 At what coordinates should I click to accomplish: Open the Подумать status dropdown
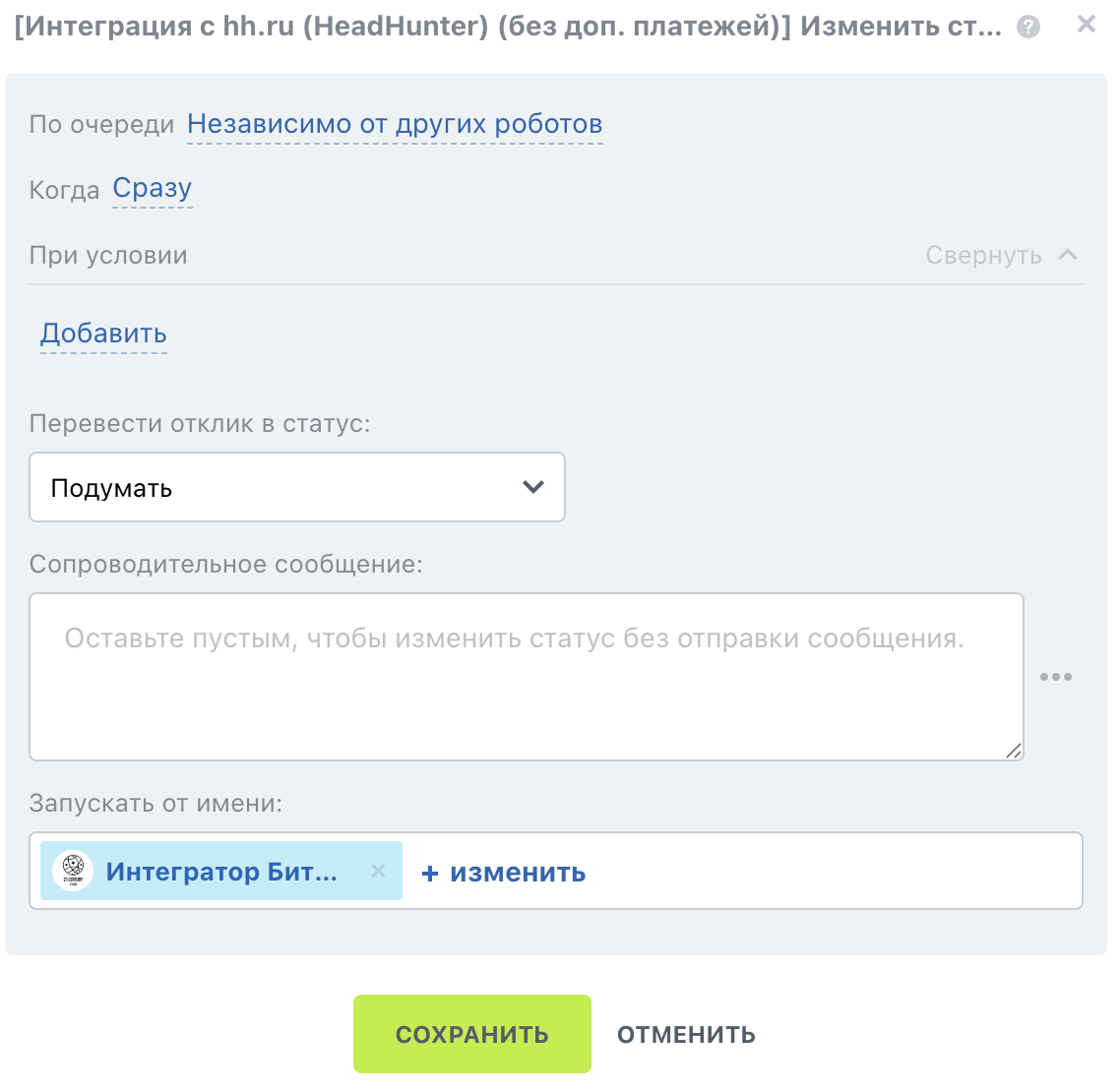[297, 487]
